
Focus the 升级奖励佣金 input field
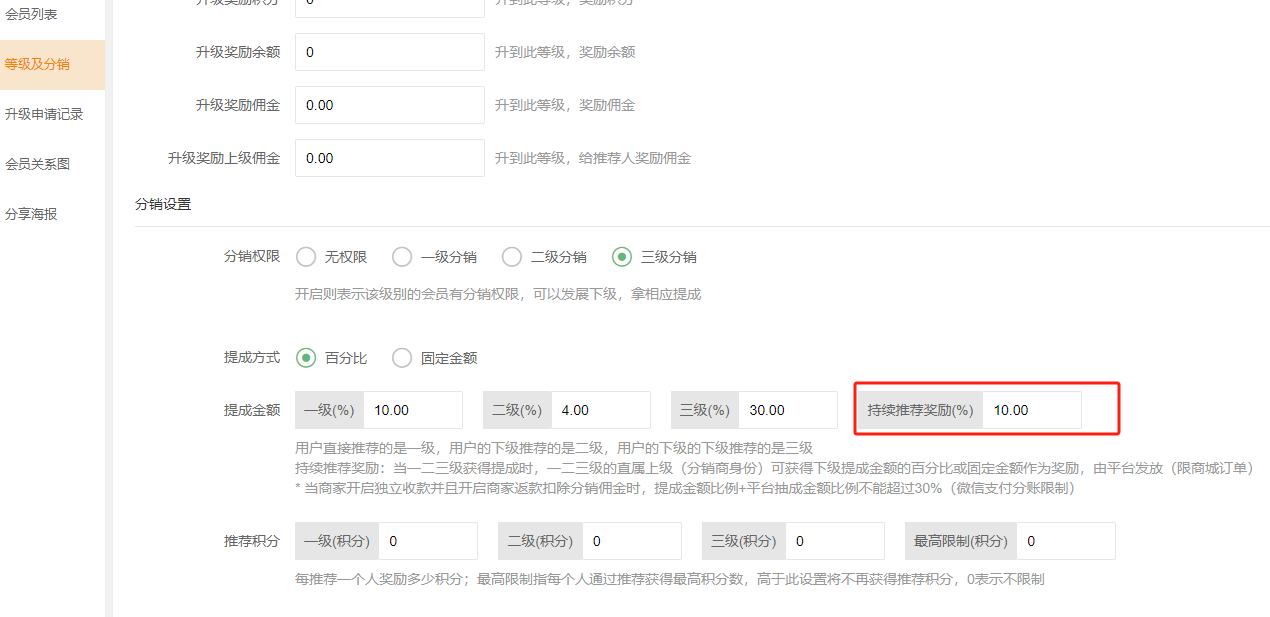click(x=389, y=105)
